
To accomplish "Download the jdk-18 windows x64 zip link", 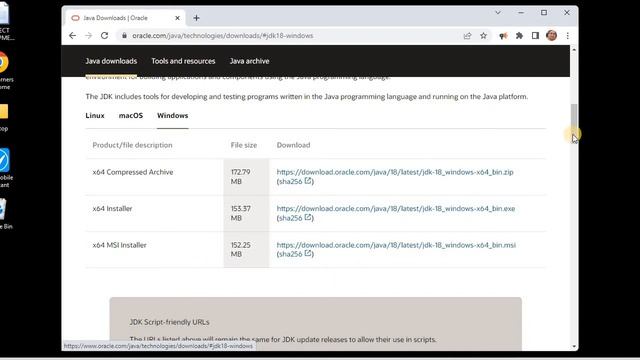I will click(x=395, y=172).
